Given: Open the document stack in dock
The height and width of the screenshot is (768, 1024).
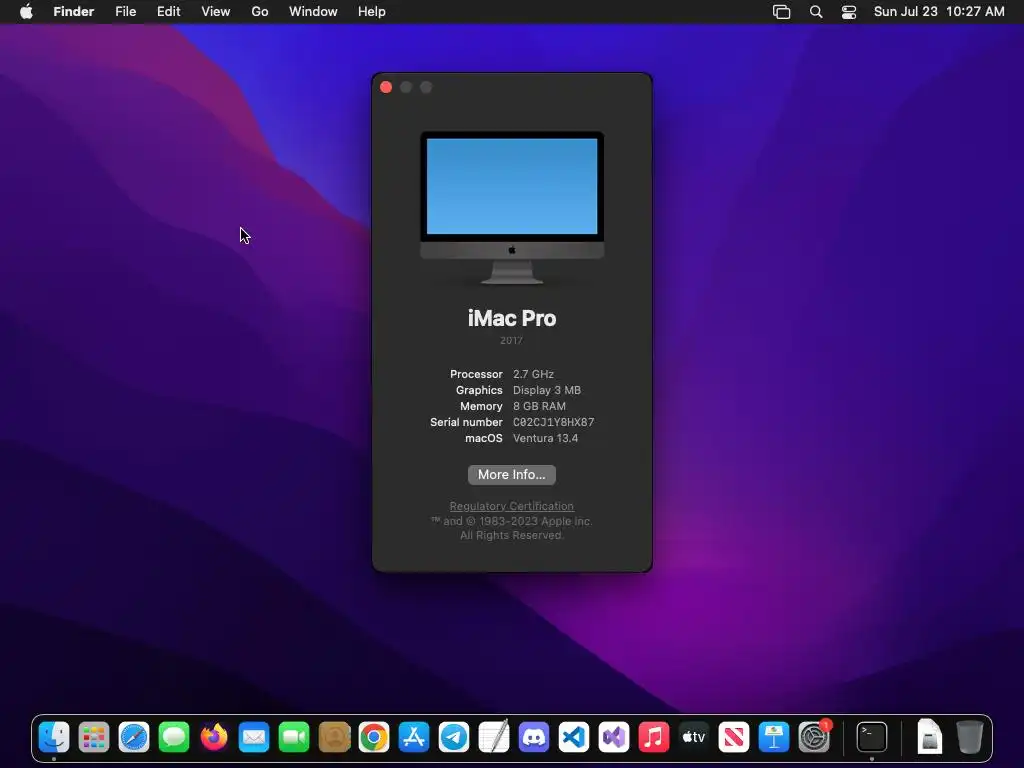Looking at the screenshot, I should [929, 737].
